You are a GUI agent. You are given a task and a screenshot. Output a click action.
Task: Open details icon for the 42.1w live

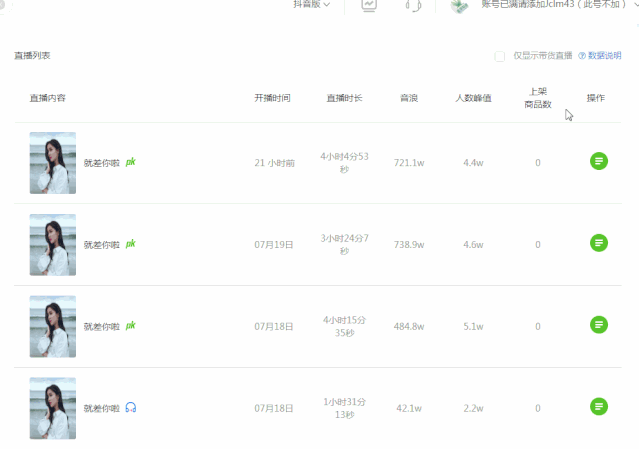pyautogui.click(x=599, y=407)
